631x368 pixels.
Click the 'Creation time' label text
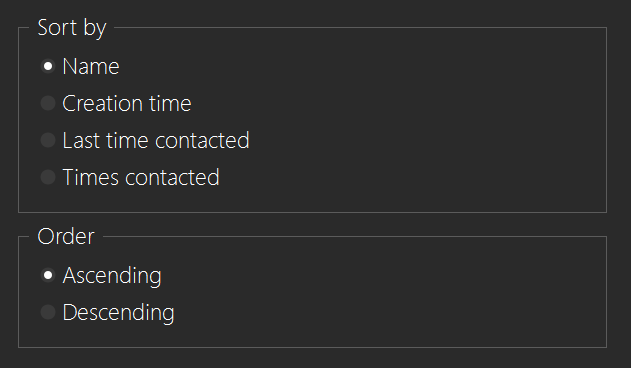pyautogui.click(x=127, y=103)
